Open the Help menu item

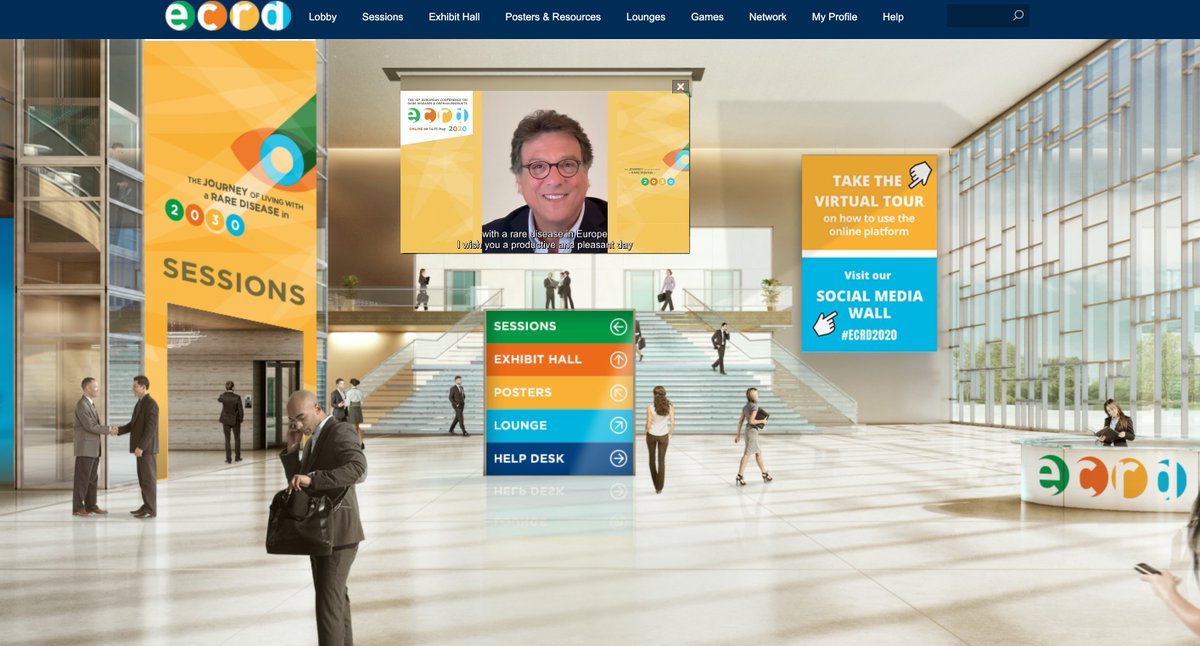[x=893, y=17]
